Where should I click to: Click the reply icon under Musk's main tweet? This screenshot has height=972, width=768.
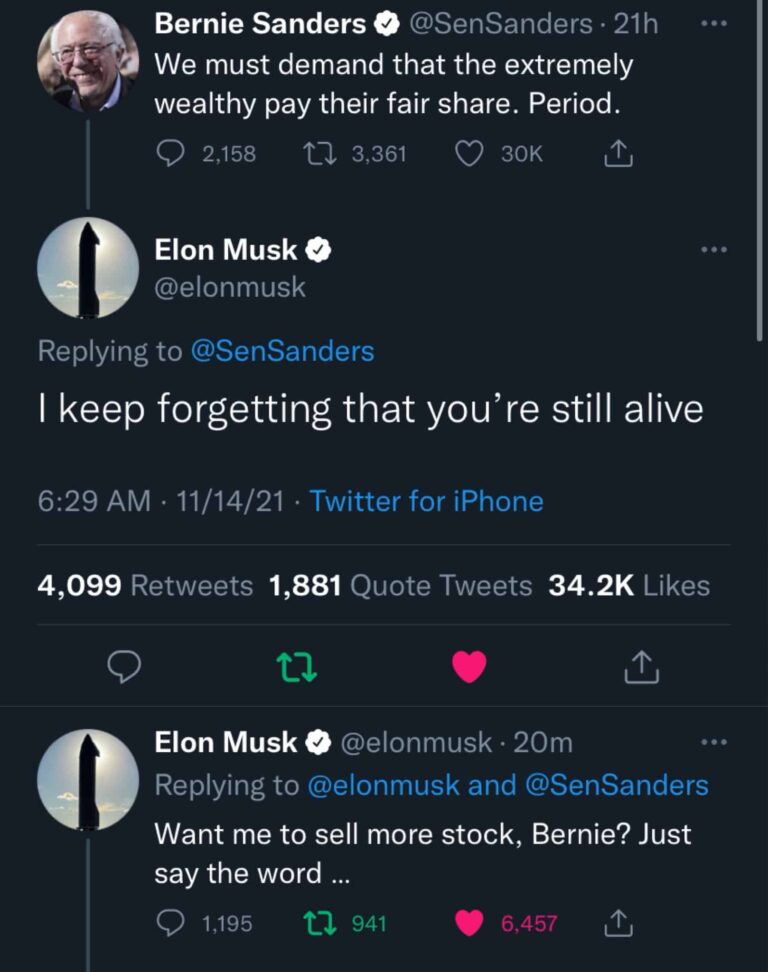pos(124,664)
